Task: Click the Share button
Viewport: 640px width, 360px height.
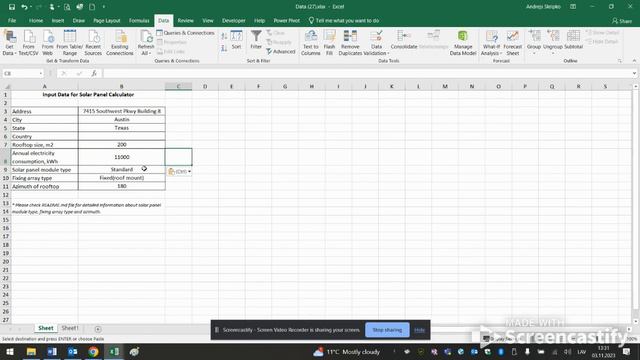Action: click(622, 21)
